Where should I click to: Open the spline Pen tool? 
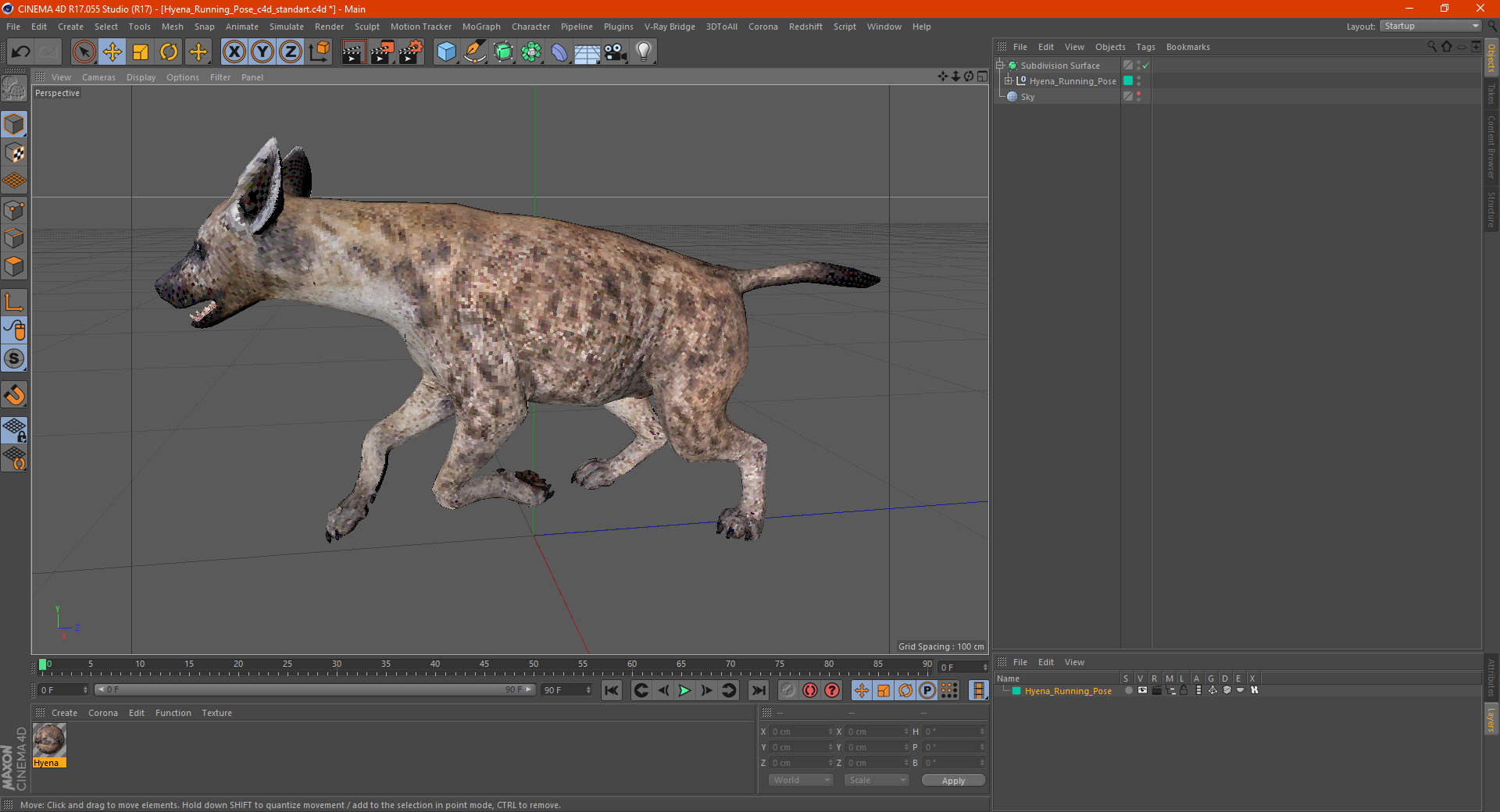click(475, 52)
